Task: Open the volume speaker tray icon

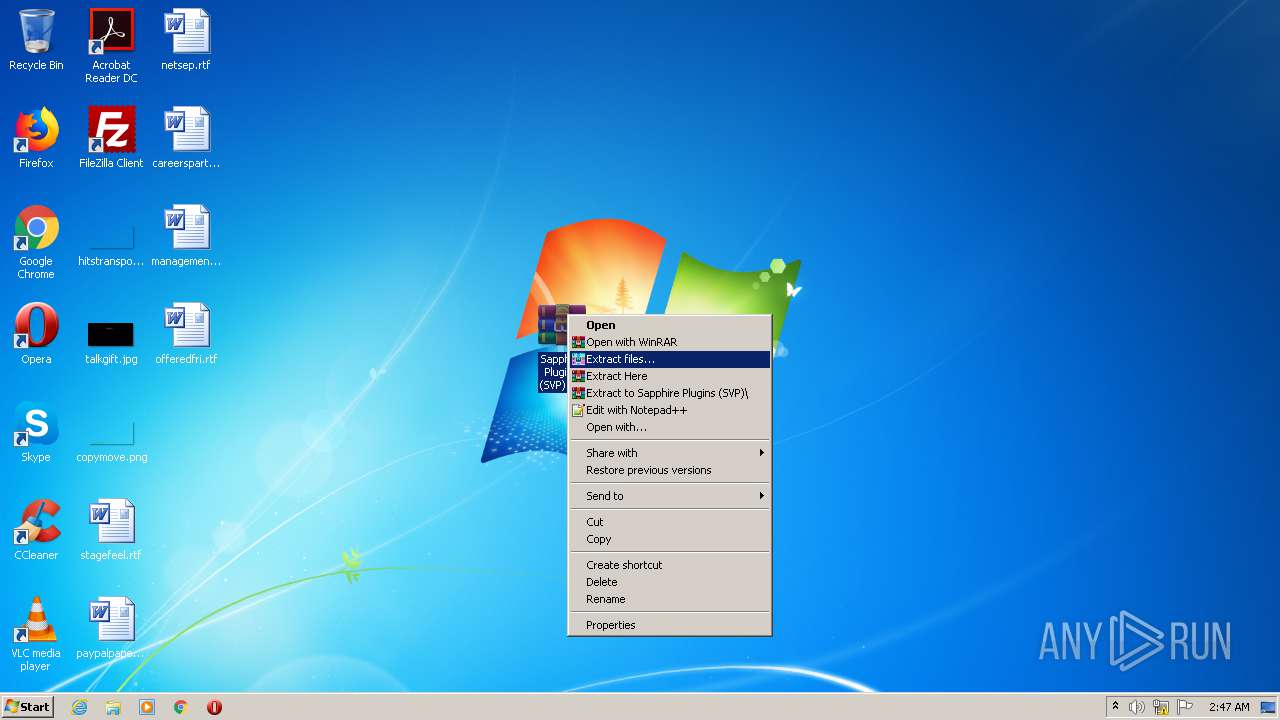Action: 1137,707
